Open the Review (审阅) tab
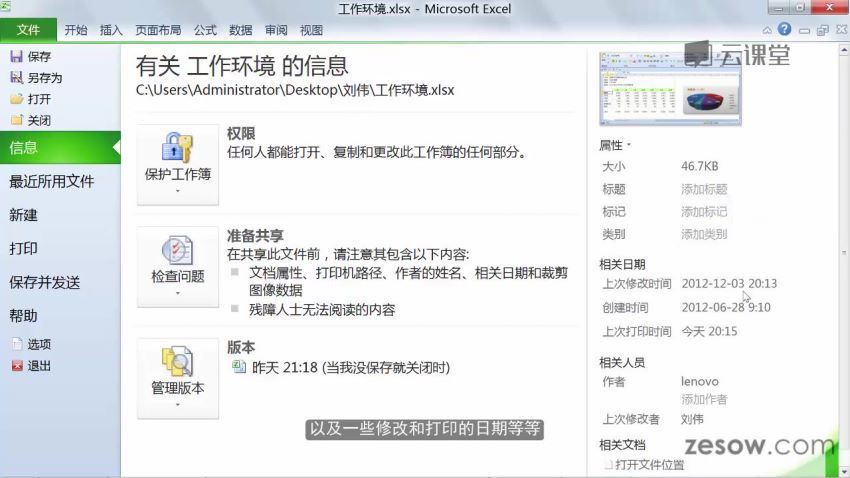This screenshot has height=478, width=850. (276, 30)
